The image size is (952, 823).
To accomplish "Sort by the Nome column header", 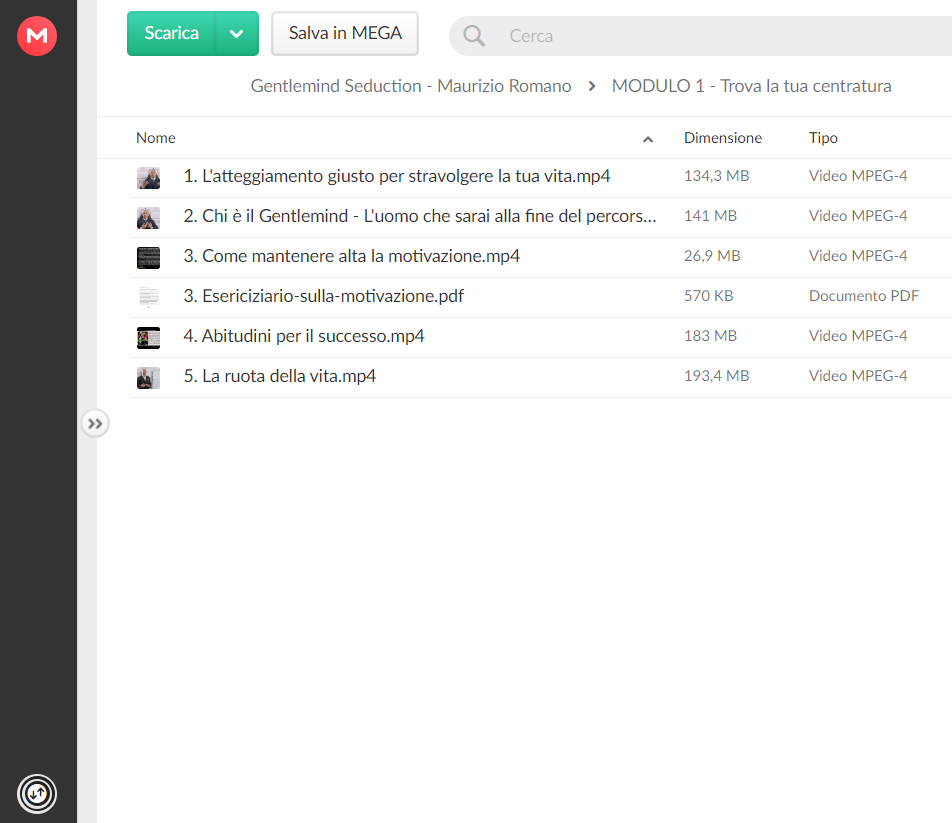I will [155, 138].
